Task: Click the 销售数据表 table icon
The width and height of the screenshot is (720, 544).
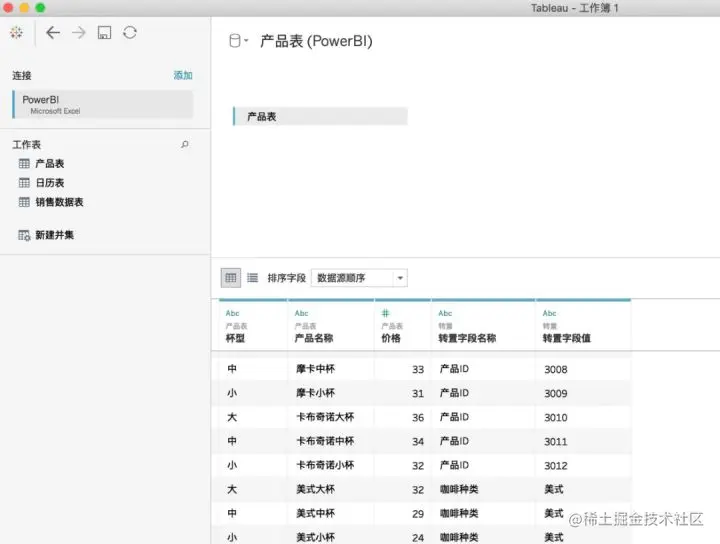Action: click(24, 202)
